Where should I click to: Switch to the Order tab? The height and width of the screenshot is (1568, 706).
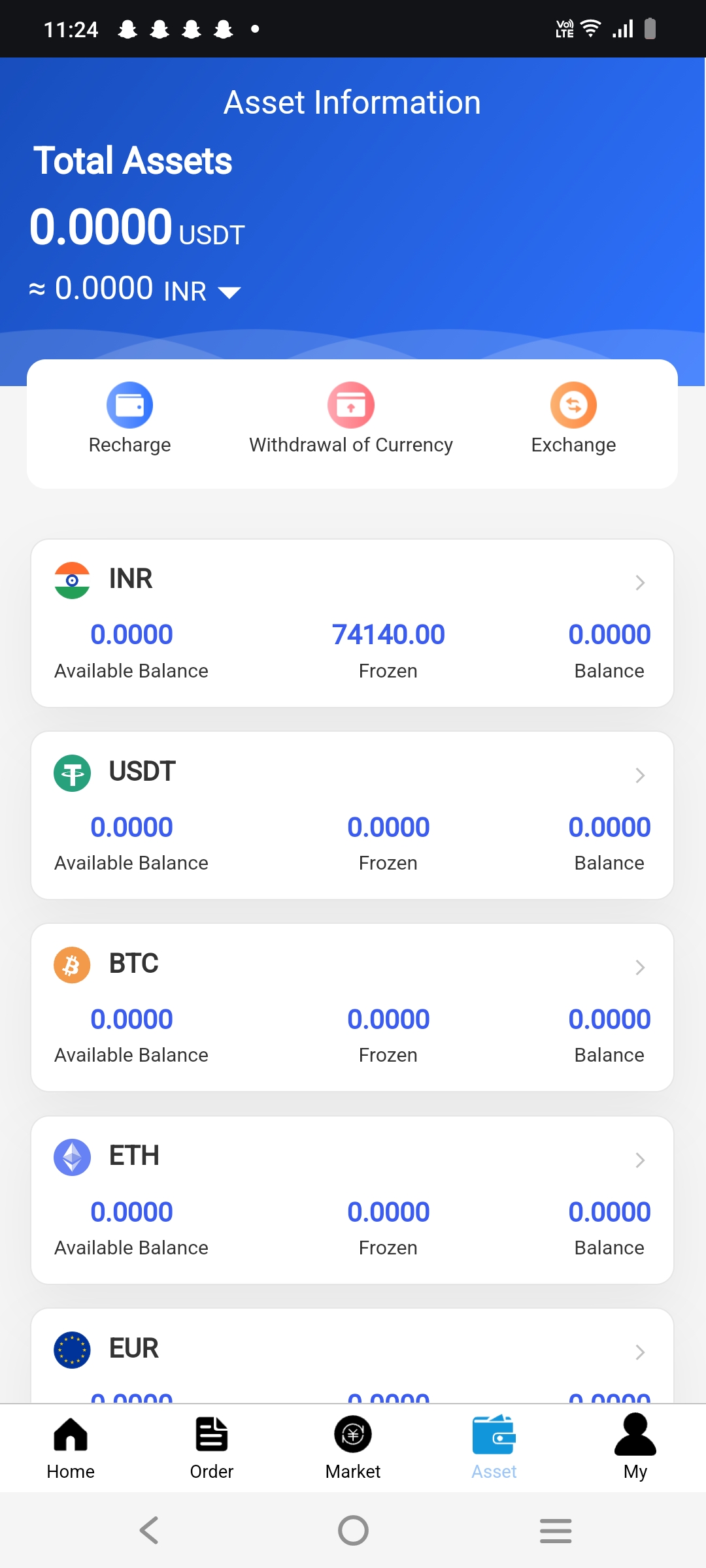(212, 1446)
